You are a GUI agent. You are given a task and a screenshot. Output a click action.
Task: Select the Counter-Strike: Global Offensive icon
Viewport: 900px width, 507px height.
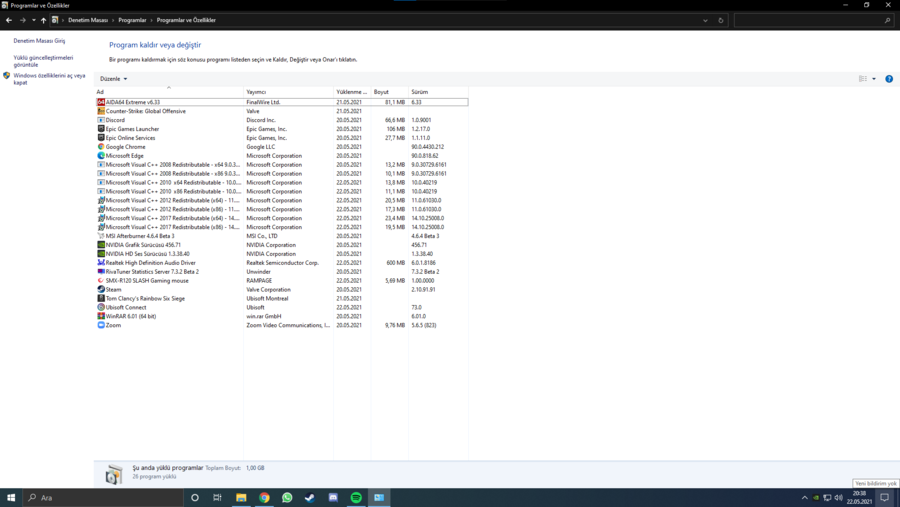pos(101,111)
